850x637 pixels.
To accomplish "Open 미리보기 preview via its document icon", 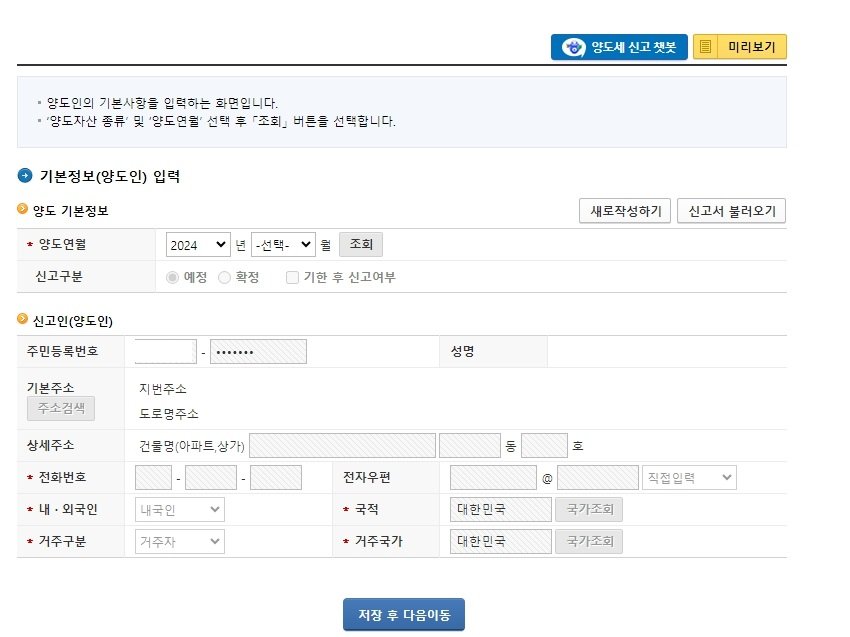I will click(705, 46).
